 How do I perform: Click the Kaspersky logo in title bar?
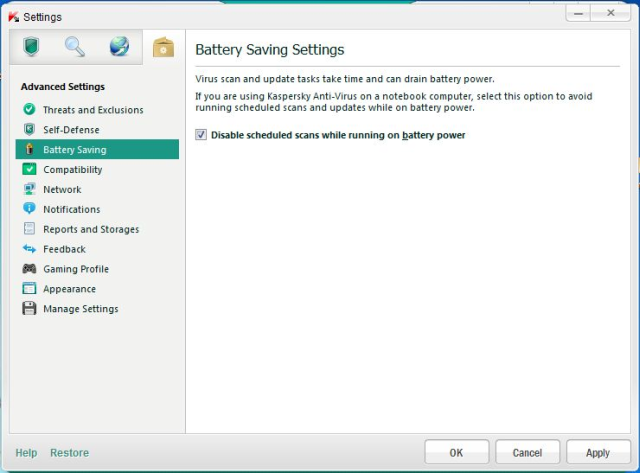[x=13, y=17]
